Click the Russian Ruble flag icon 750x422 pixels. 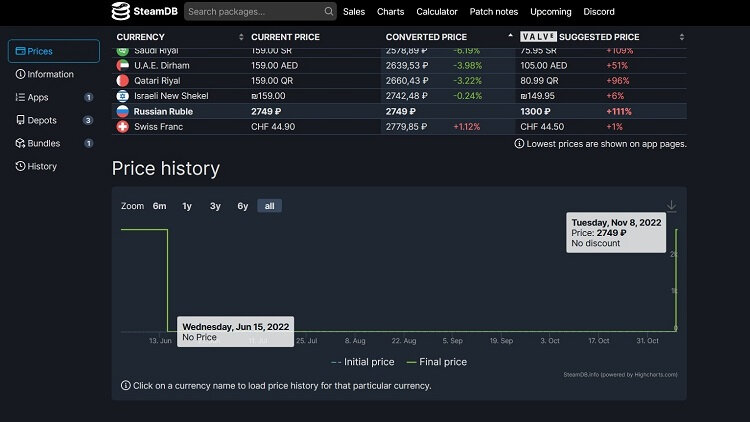pos(123,111)
